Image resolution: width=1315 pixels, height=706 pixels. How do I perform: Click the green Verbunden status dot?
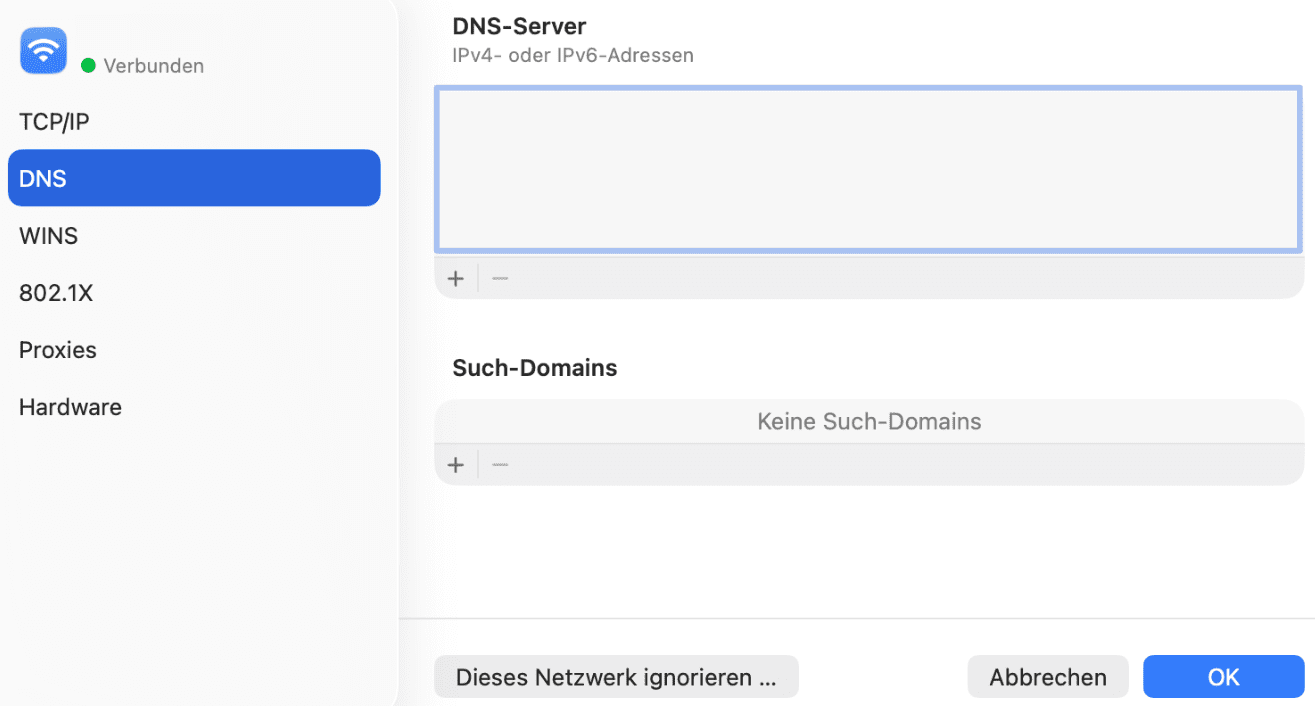pyautogui.click(x=89, y=64)
